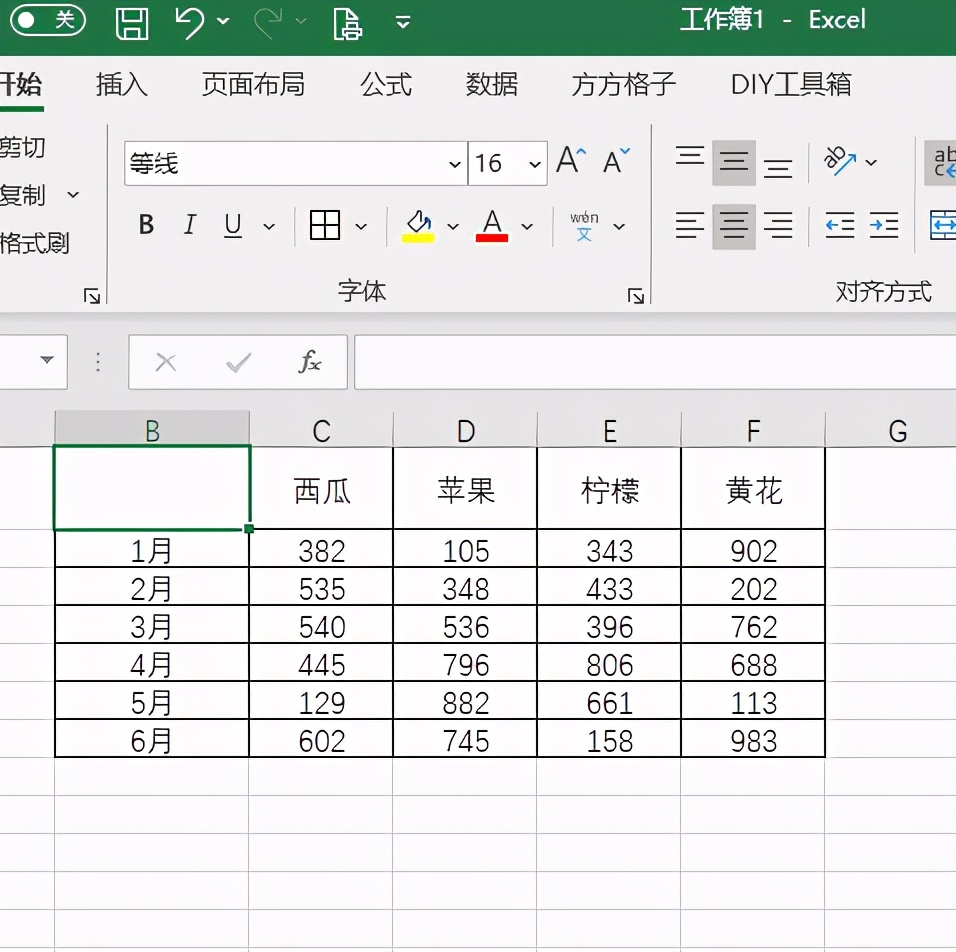The height and width of the screenshot is (952, 956).
Task: Select the cell containing 西瓜
Action: pyautogui.click(x=320, y=487)
